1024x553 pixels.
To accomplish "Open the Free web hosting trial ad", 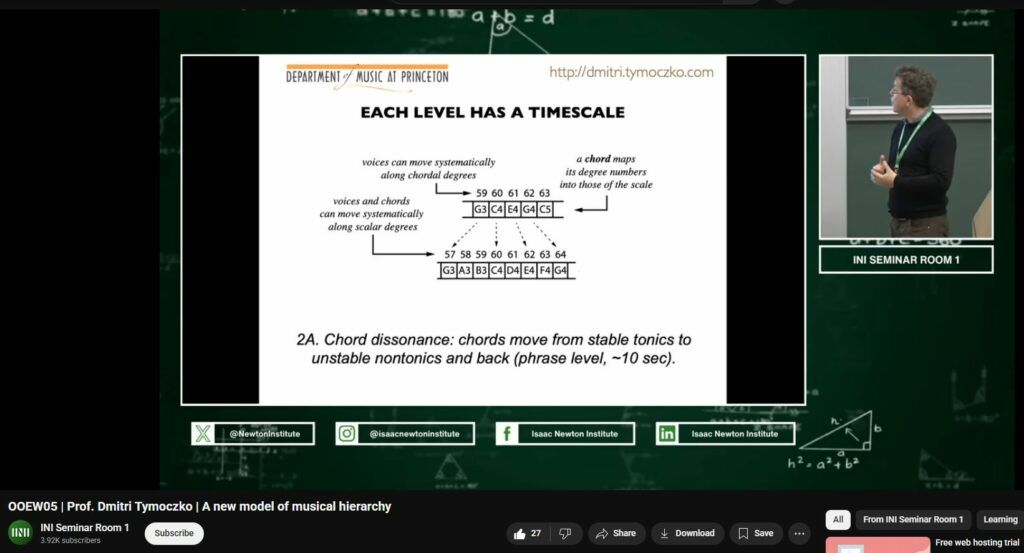I will coord(978,542).
